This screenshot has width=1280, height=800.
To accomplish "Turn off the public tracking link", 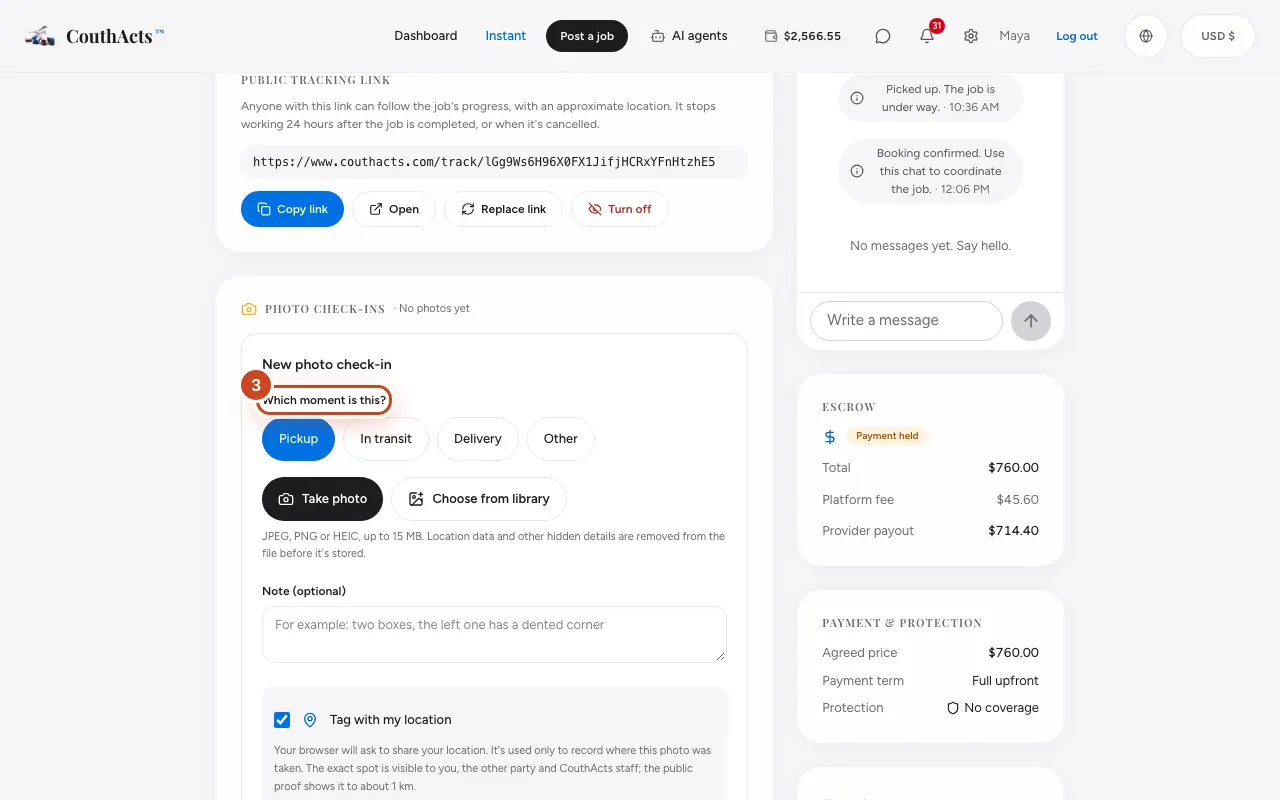I will point(620,209).
